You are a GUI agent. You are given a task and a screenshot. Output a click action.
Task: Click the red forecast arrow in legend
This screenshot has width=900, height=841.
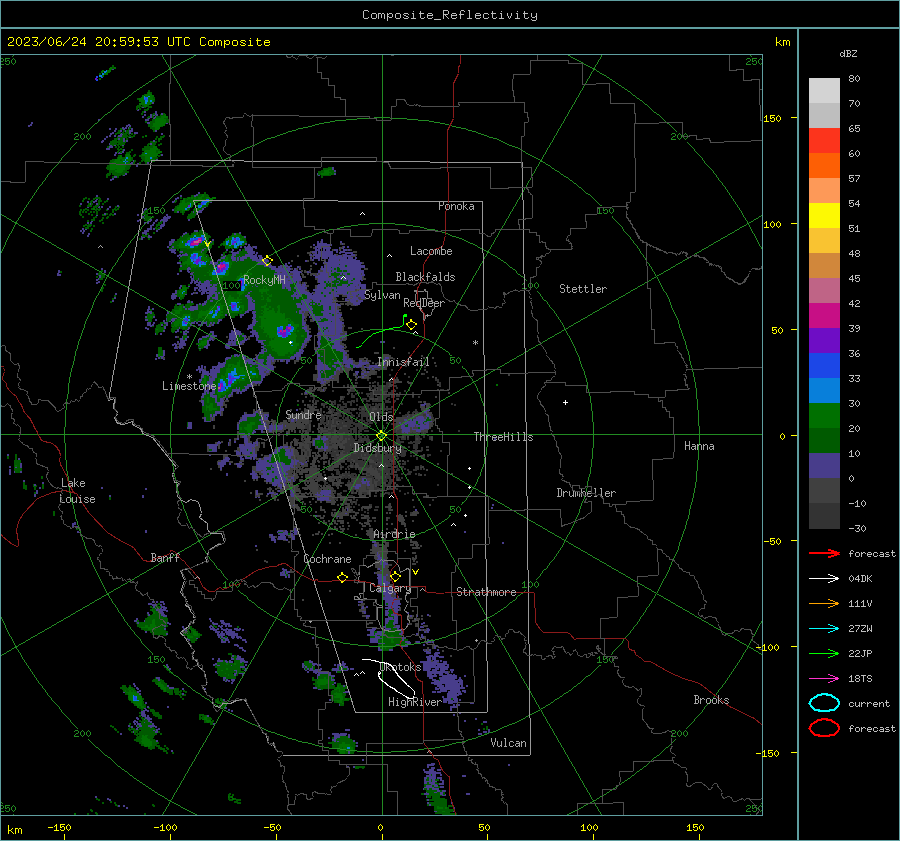pyautogui.click(x=824, y=553)
